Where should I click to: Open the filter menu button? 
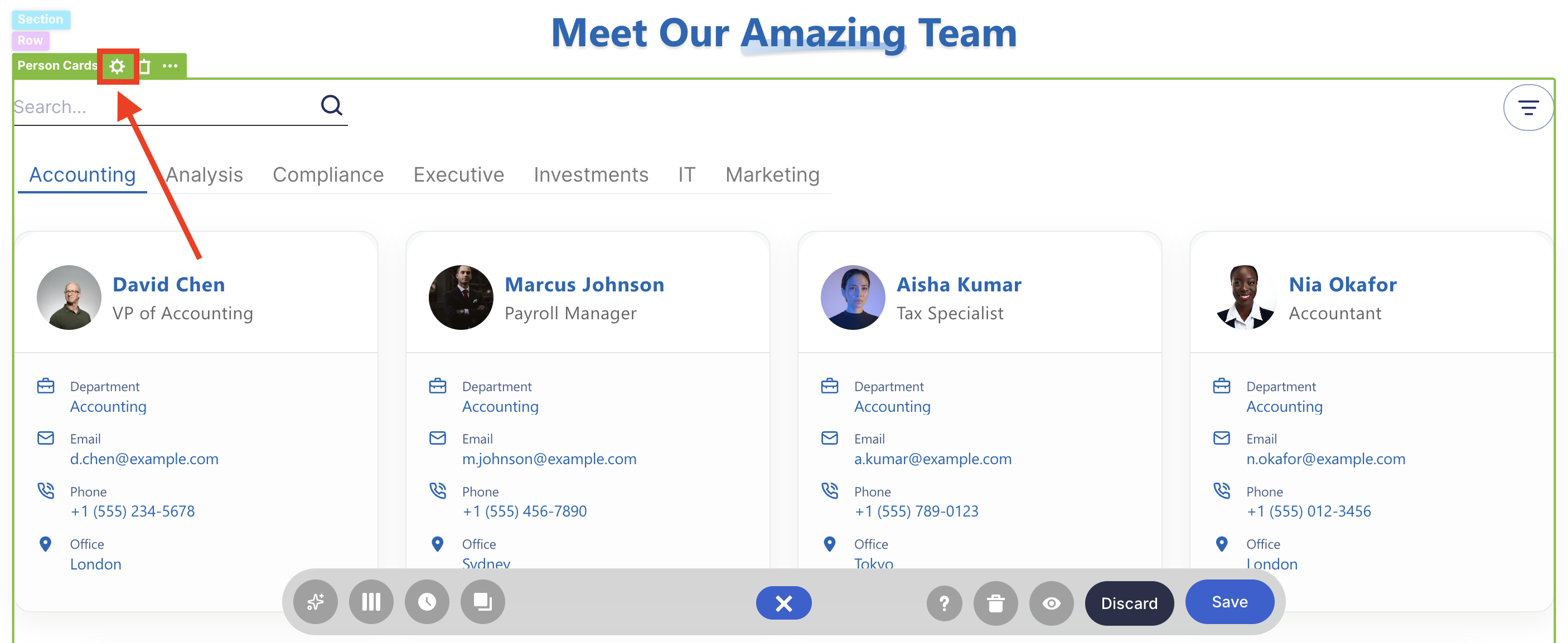[1527, 108]
